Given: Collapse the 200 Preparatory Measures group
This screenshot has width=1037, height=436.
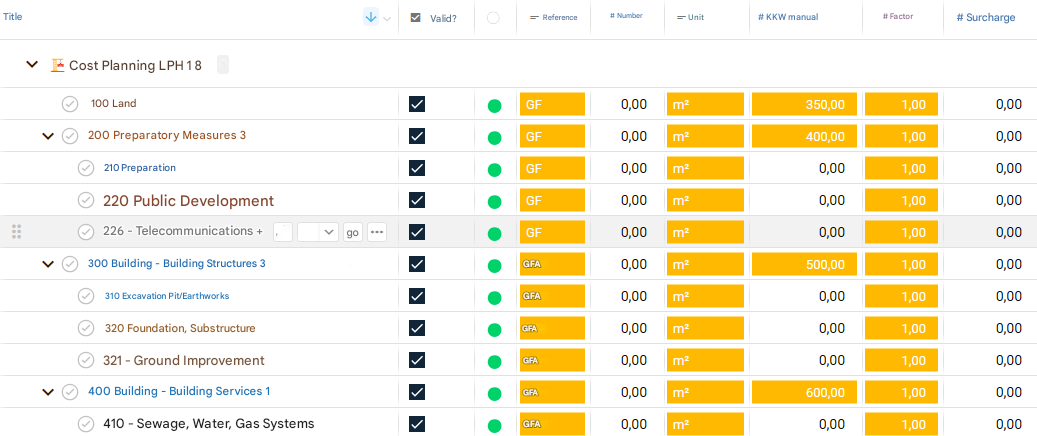Looking at the screenshot, I should tap(48, 136).
